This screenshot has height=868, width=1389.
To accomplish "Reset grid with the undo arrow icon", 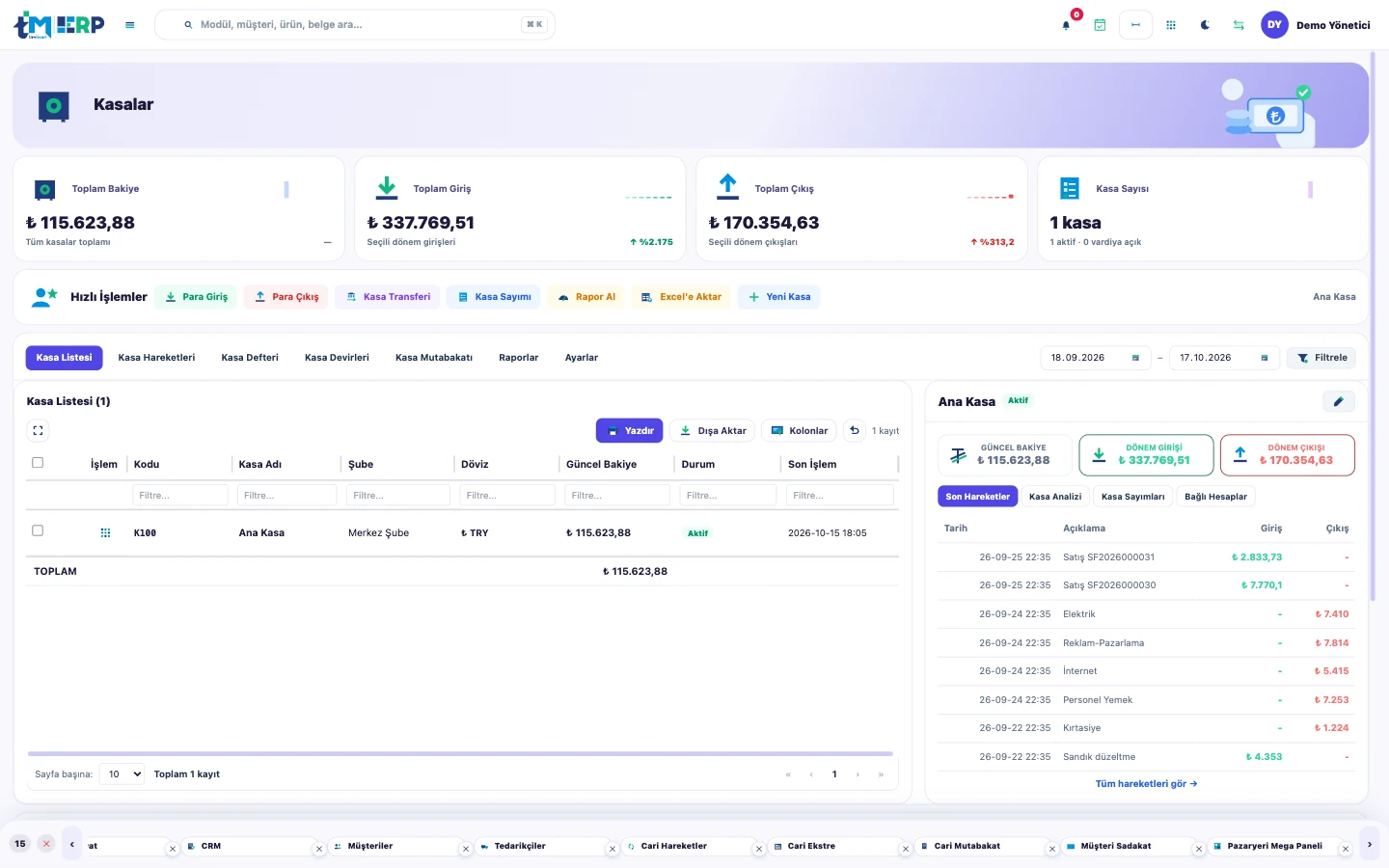I will point(855,431).
